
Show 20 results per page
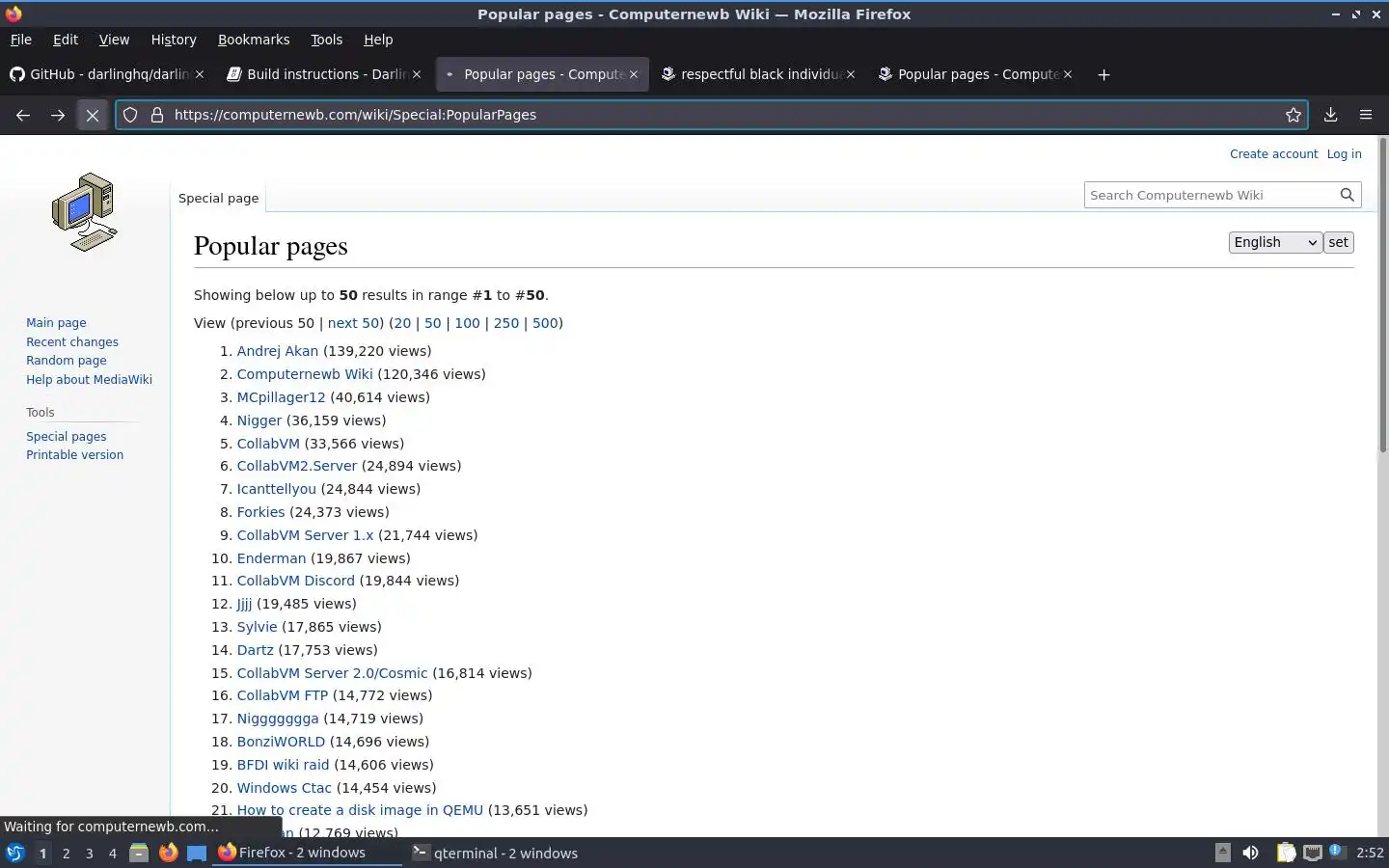[402, 323]
